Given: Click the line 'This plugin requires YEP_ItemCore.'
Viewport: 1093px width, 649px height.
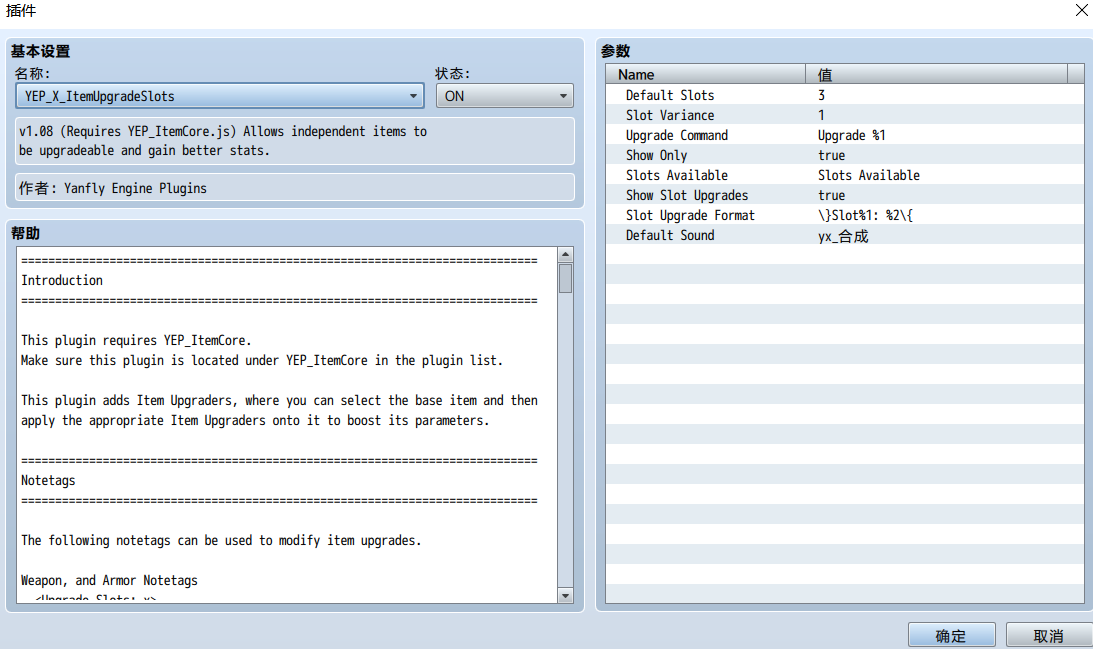Looking at the screenshot, I should (136, 340).
